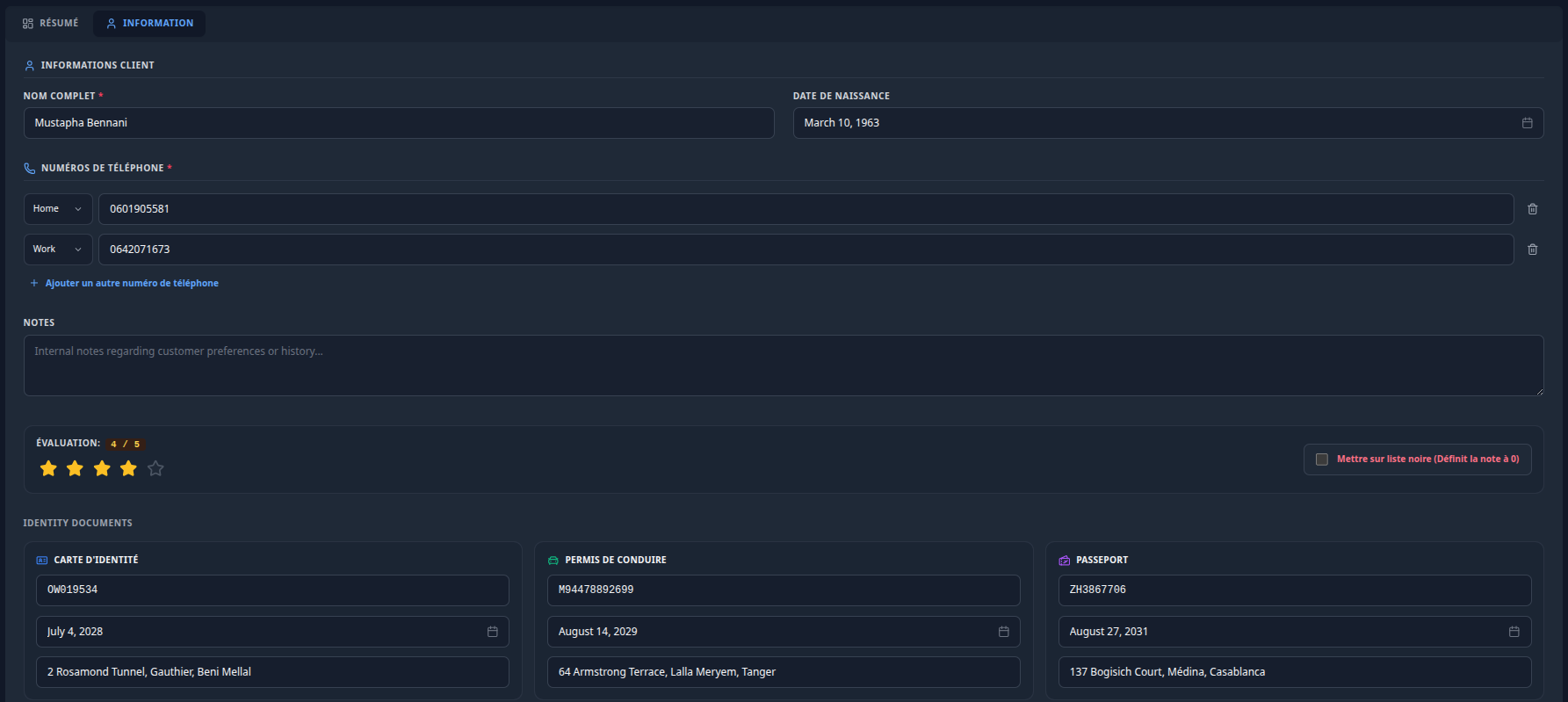Click the driving licence number field M94478892699
The width and height of the screenshot is (1568, 702).
pyautogui.click(x=784, y=590)
